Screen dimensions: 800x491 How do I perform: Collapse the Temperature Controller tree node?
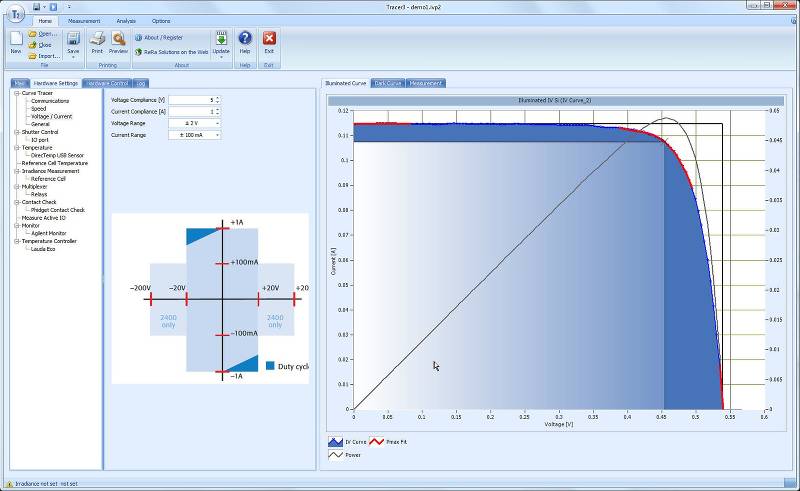(17, 241)
